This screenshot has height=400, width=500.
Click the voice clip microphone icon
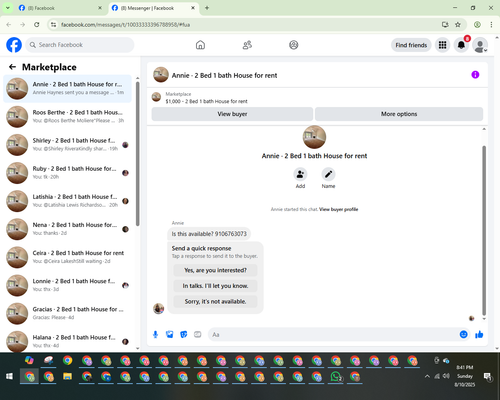point(155,334)
